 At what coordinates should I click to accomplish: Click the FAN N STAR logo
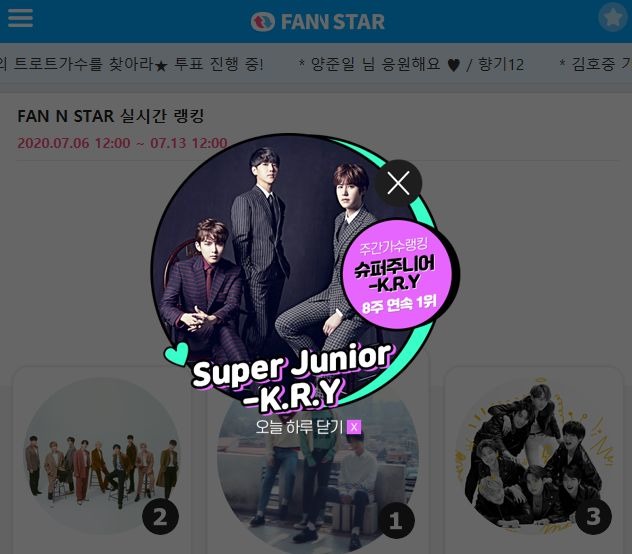[317, 22]
